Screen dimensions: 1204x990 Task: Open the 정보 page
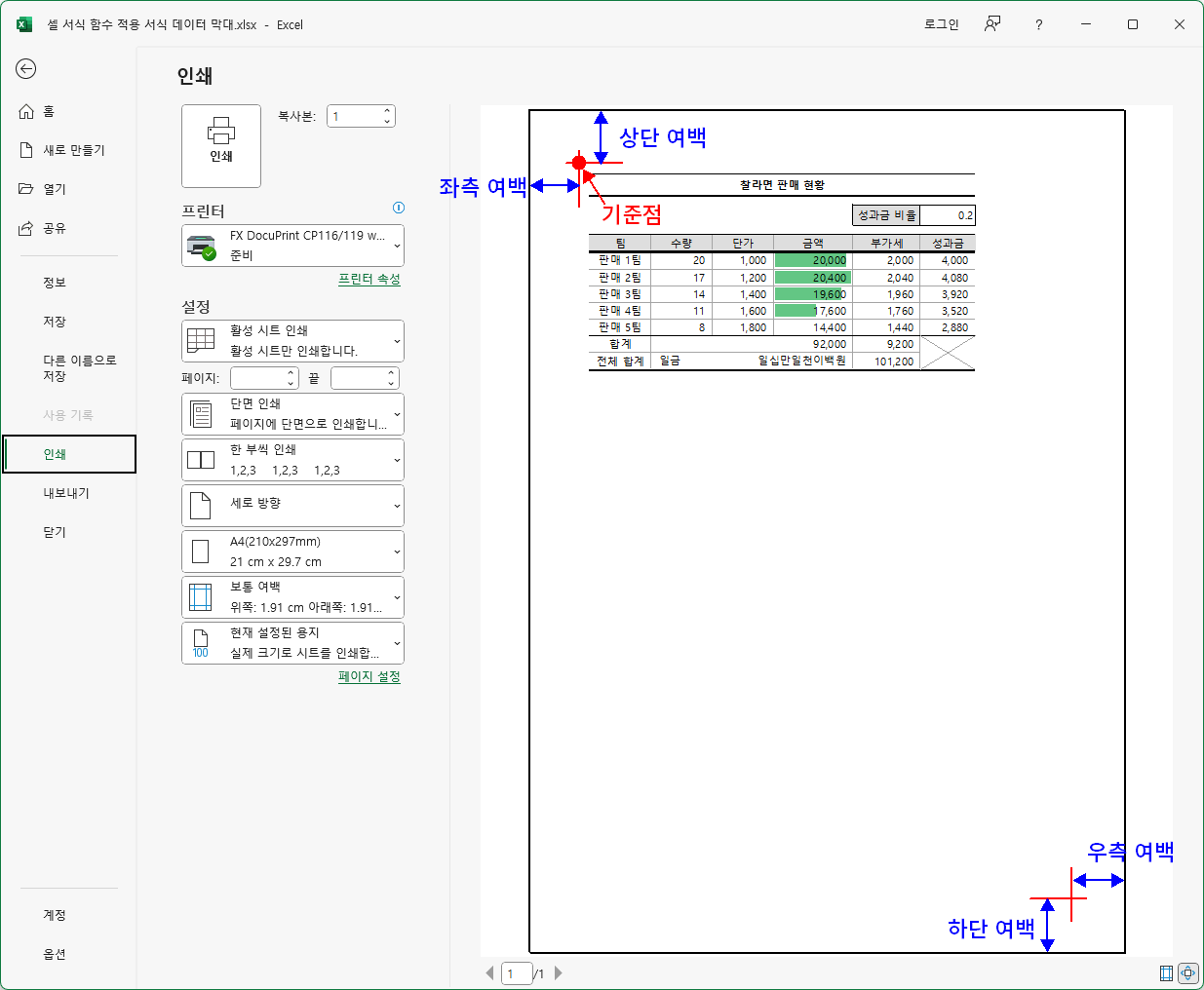pos(55,283)
